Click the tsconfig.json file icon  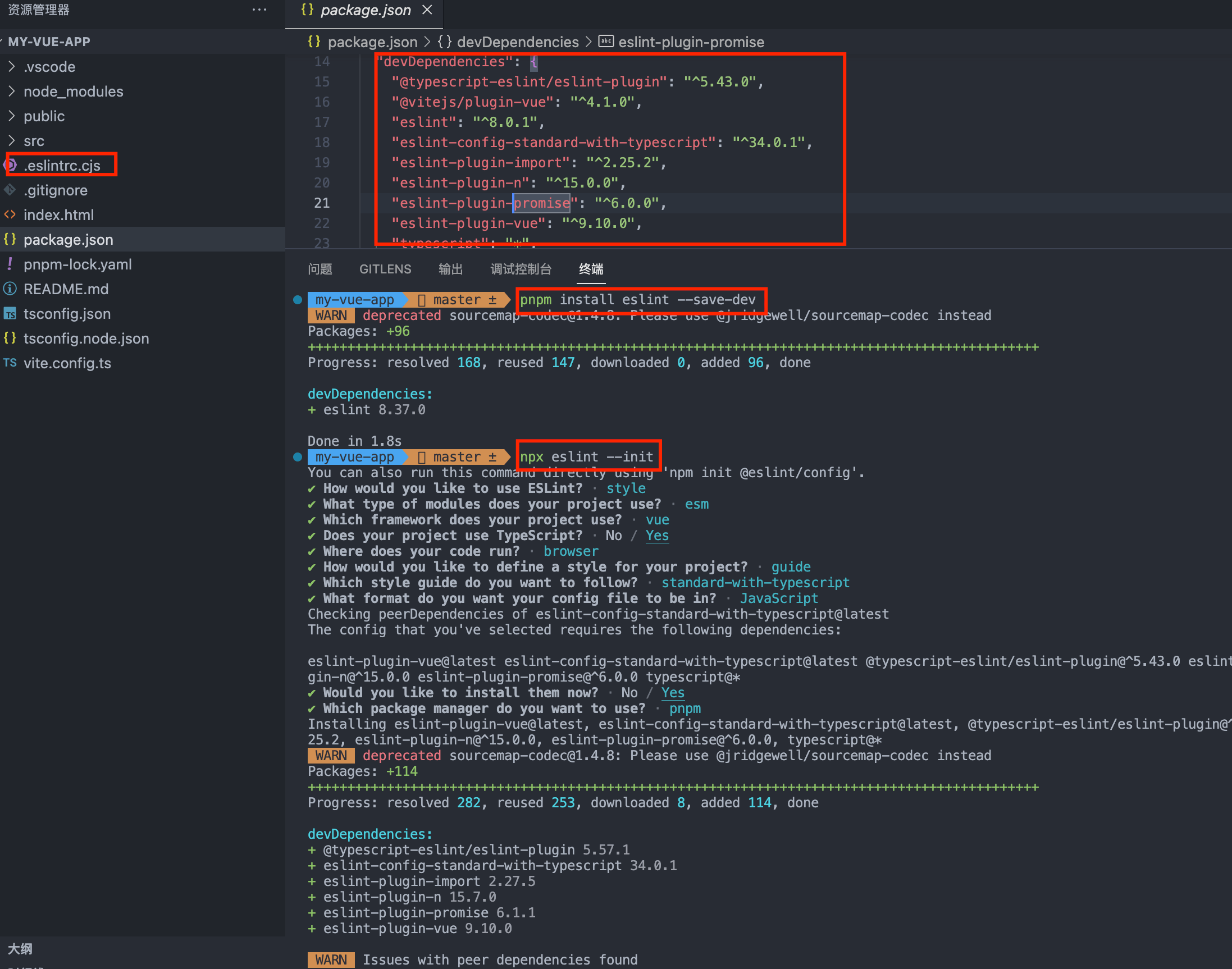click(10, 314)
